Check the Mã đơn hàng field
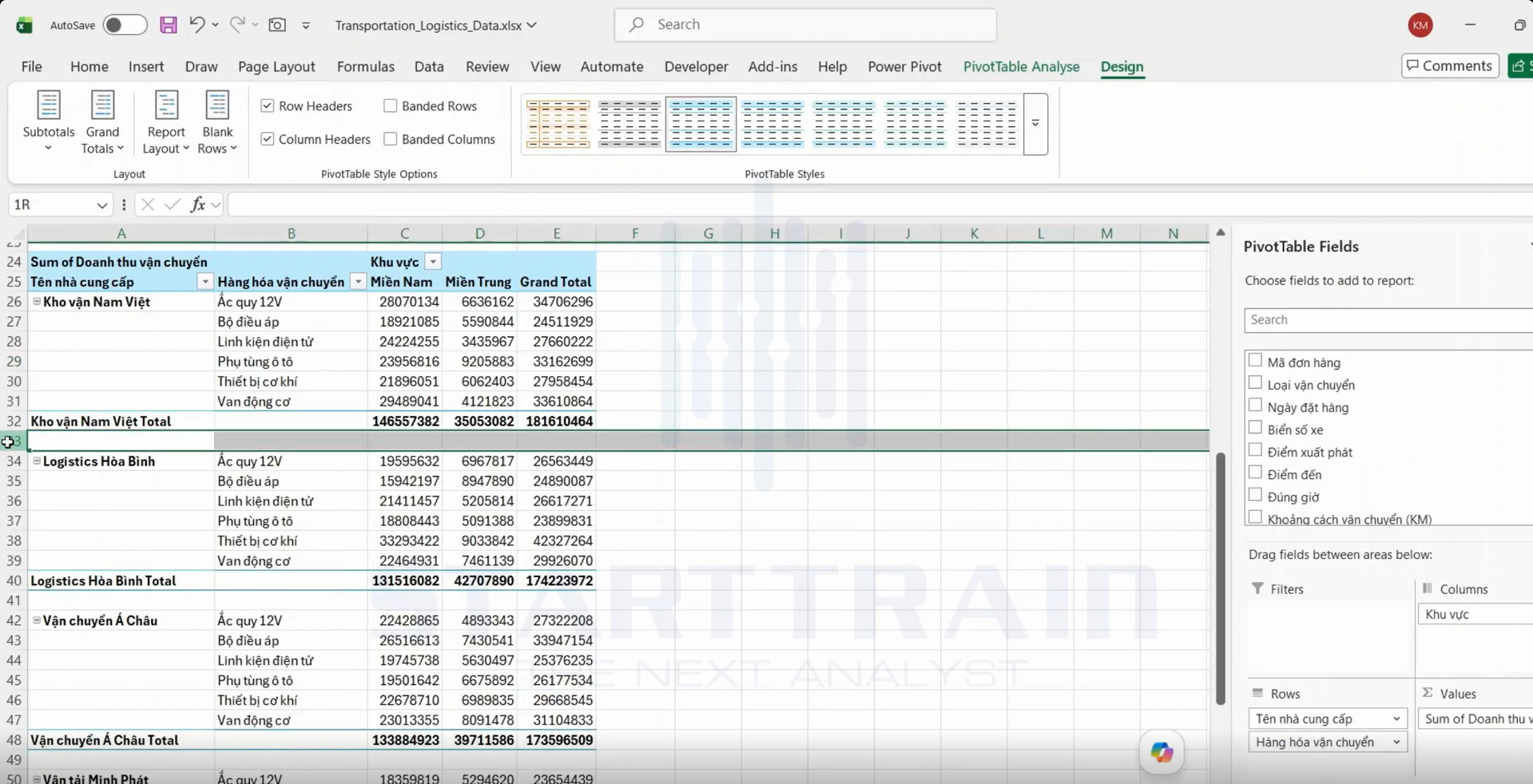1533x784 pixels. click(1255, 361)
